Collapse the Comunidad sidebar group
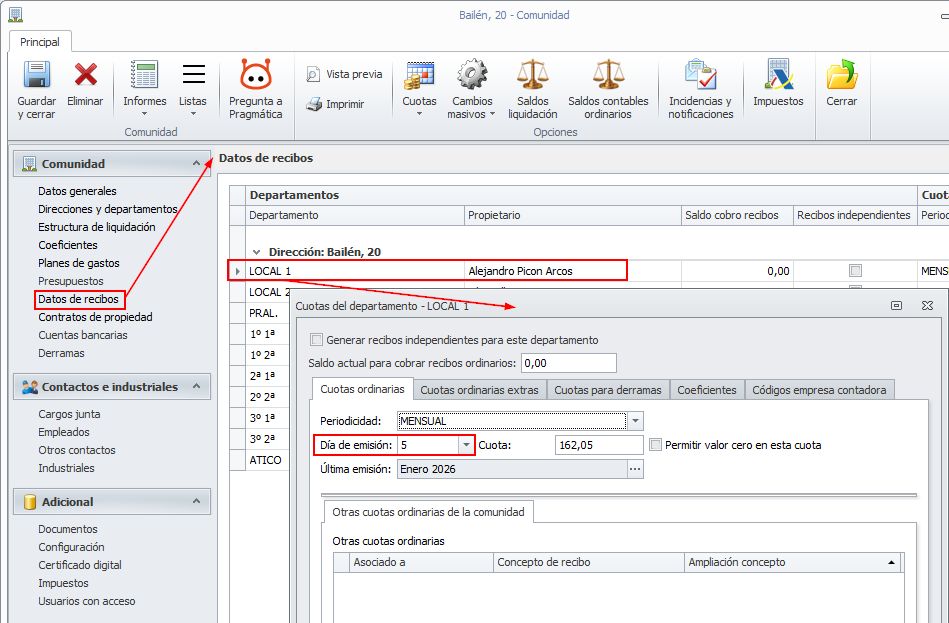Viewport: 949px width, 623px height. [x=196, y=163]
